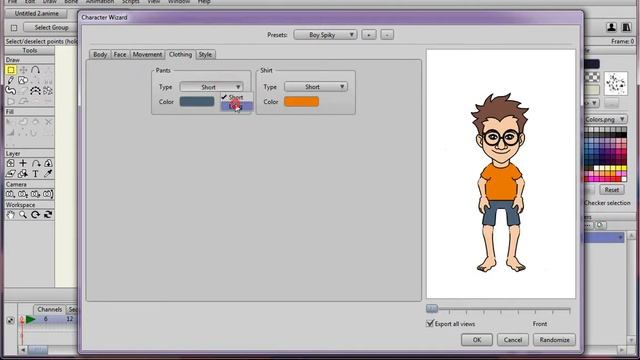The width and height of the screenshot is (640, 360).
Task: Choose Long from the pants type menu
Action: [x=237, y=106]
